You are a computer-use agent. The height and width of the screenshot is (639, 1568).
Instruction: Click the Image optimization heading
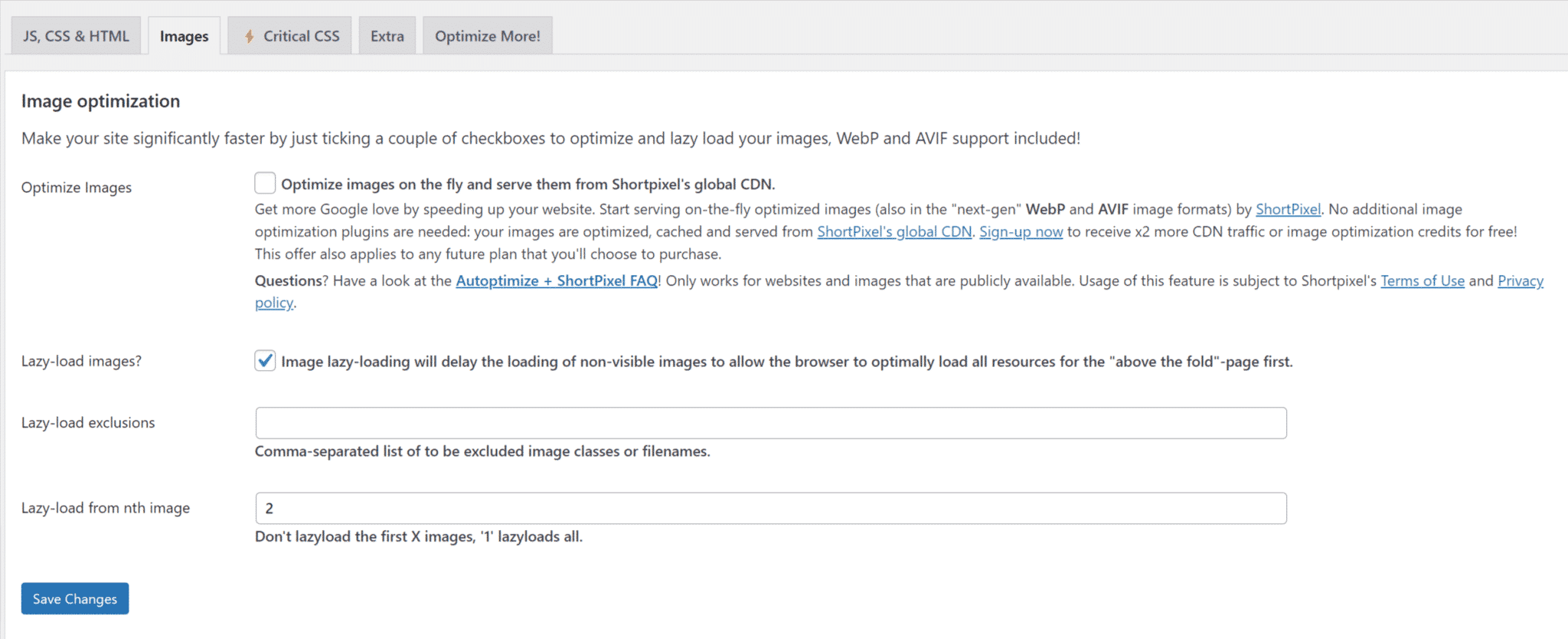101,101
